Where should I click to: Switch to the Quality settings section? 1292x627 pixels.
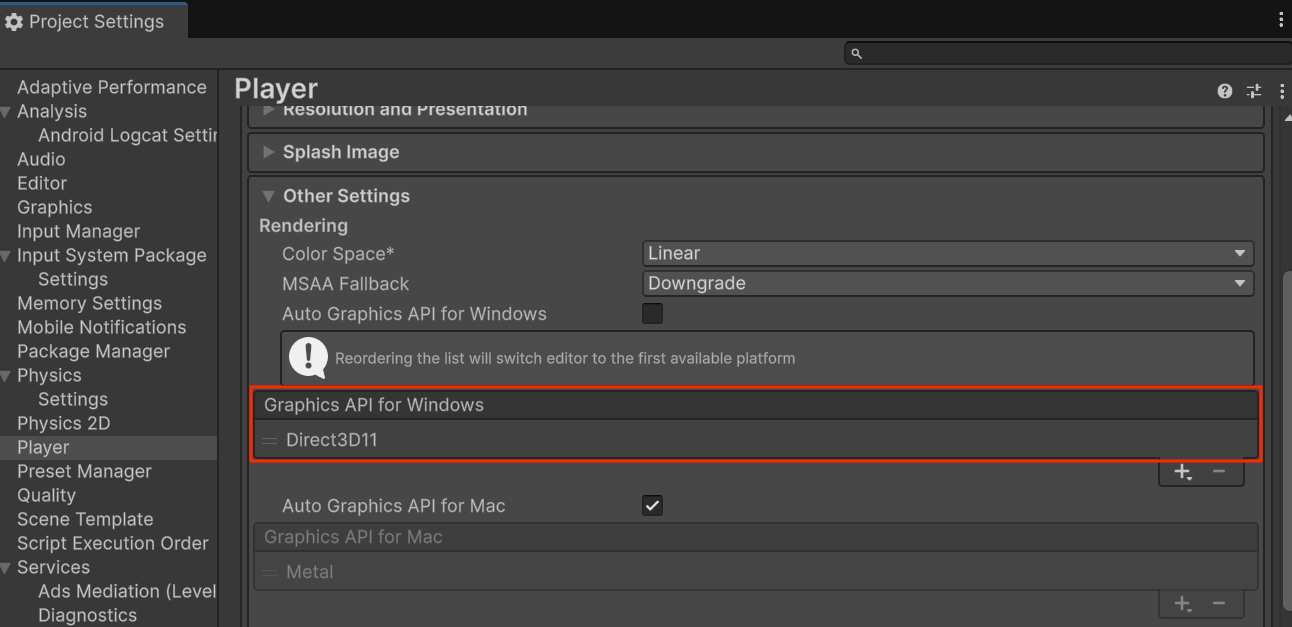click(46, 495)
